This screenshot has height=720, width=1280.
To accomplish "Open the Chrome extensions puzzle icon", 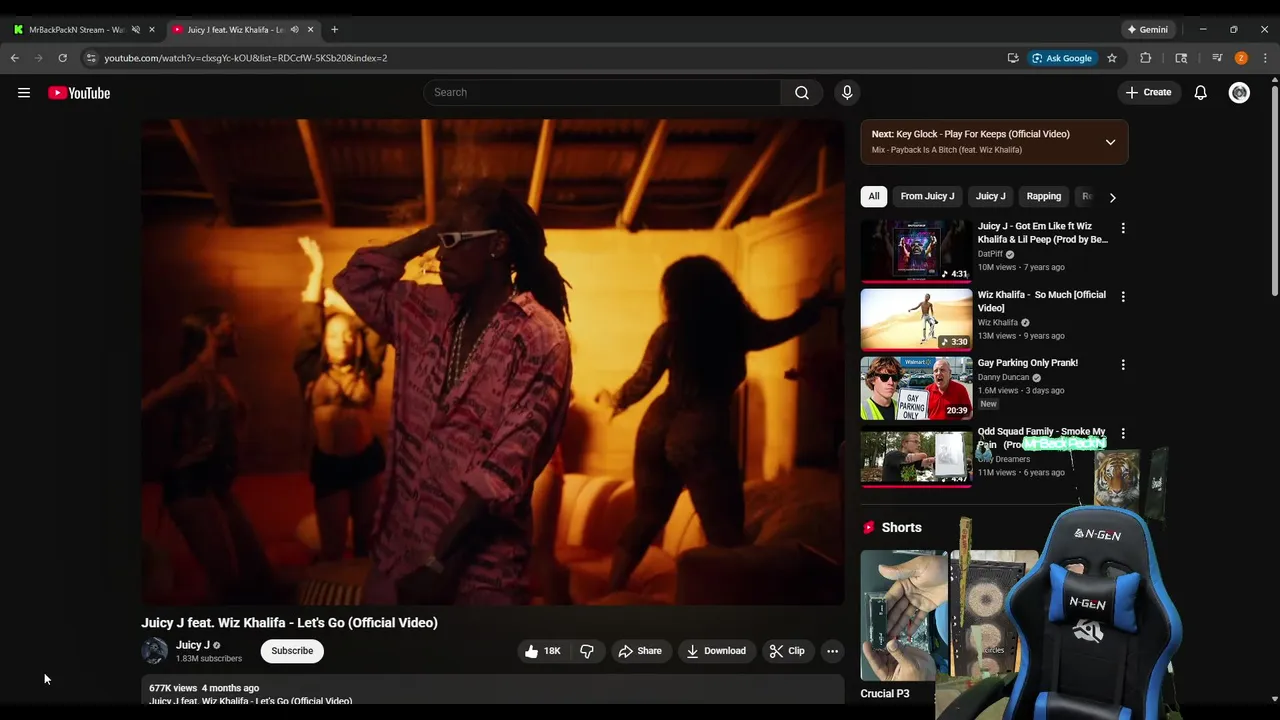I will click(1146, 58).
